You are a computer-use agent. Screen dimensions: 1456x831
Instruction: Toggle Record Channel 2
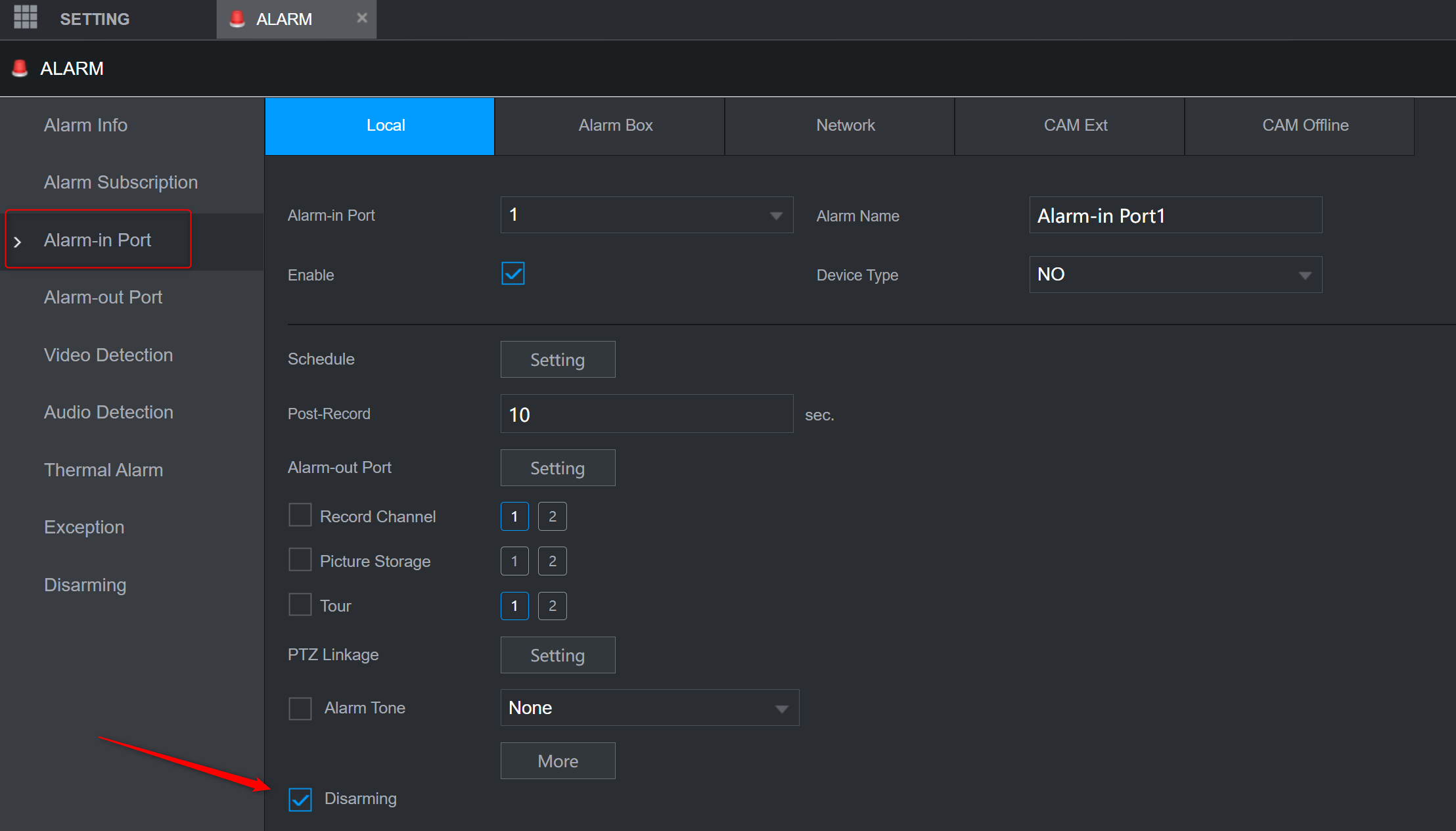point(553,516)
